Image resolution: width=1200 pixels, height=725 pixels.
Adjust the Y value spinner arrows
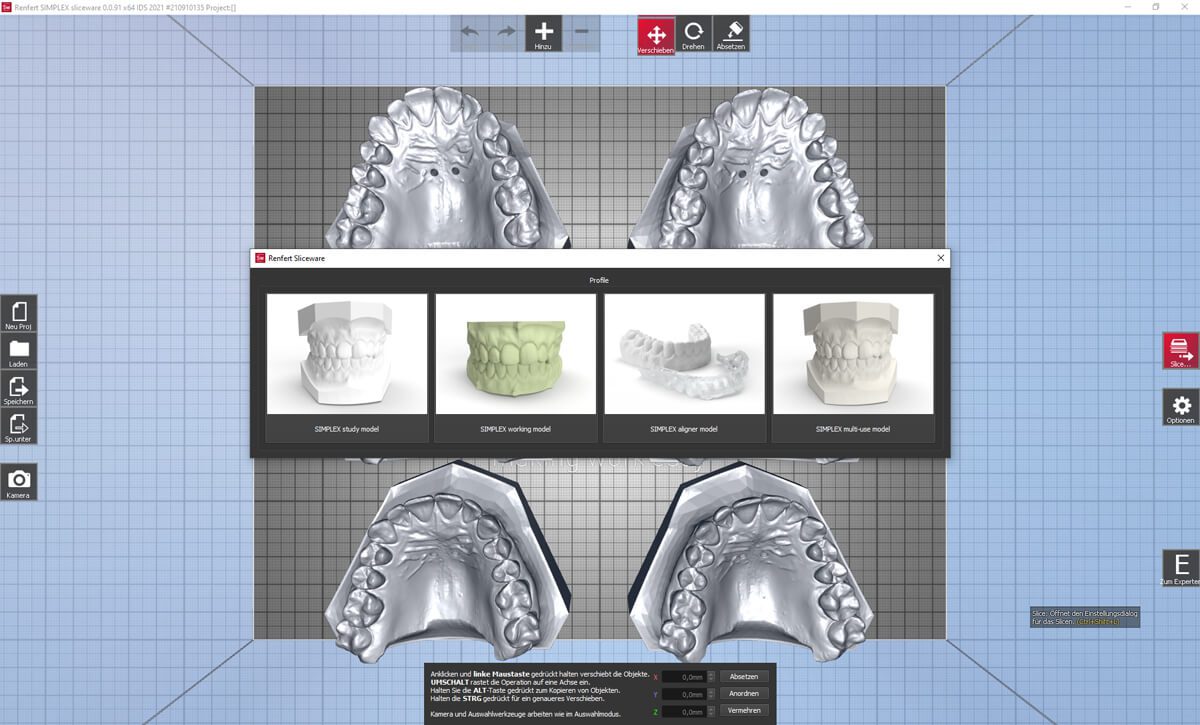pyautogui.click(x=711, y=694)
